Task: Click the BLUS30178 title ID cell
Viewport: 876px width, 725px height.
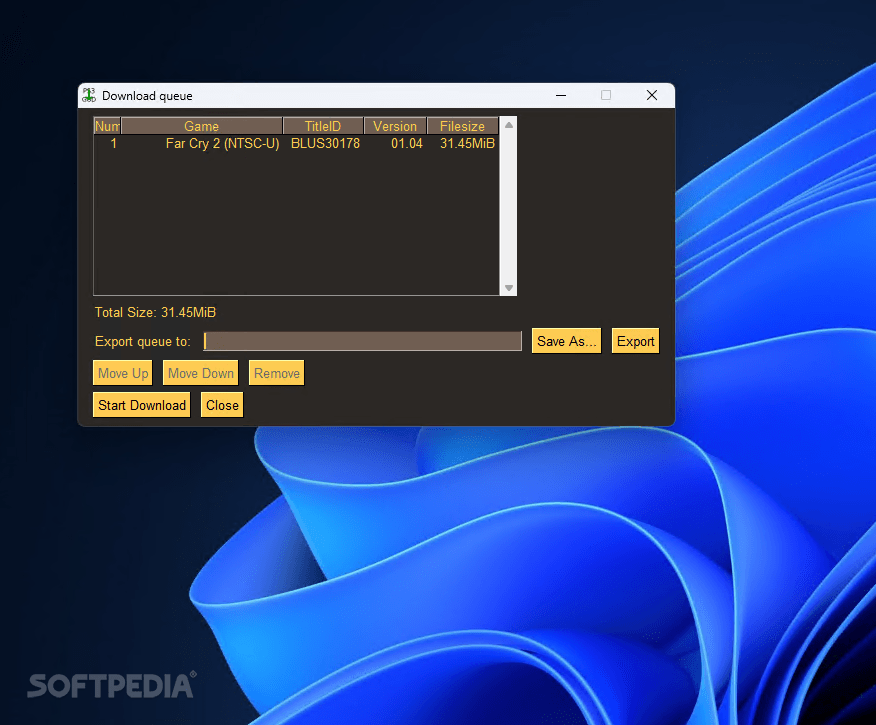Action: tap(325, 144)
